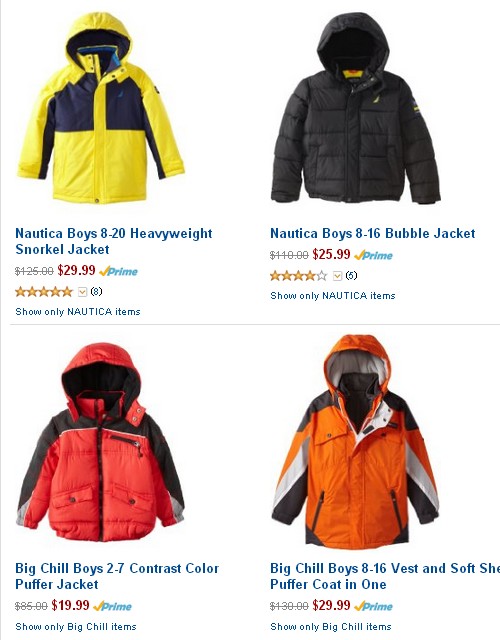Click the five-star rating on the Snorkel Jacket
The width and height of the screenshot is (500, 640).
[44, 292]
